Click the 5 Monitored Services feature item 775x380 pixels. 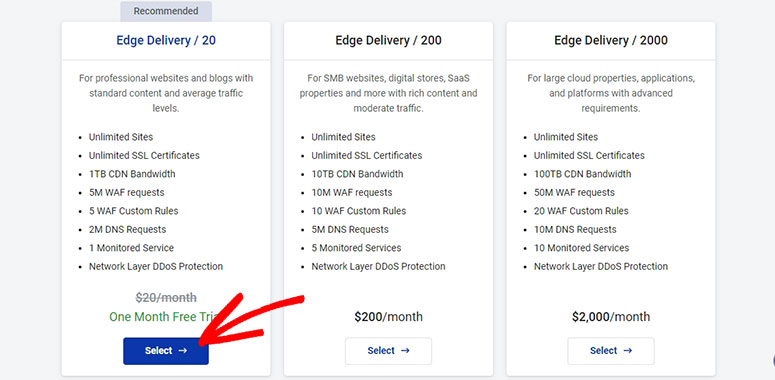pyautogui.click(x=356, y=248)
